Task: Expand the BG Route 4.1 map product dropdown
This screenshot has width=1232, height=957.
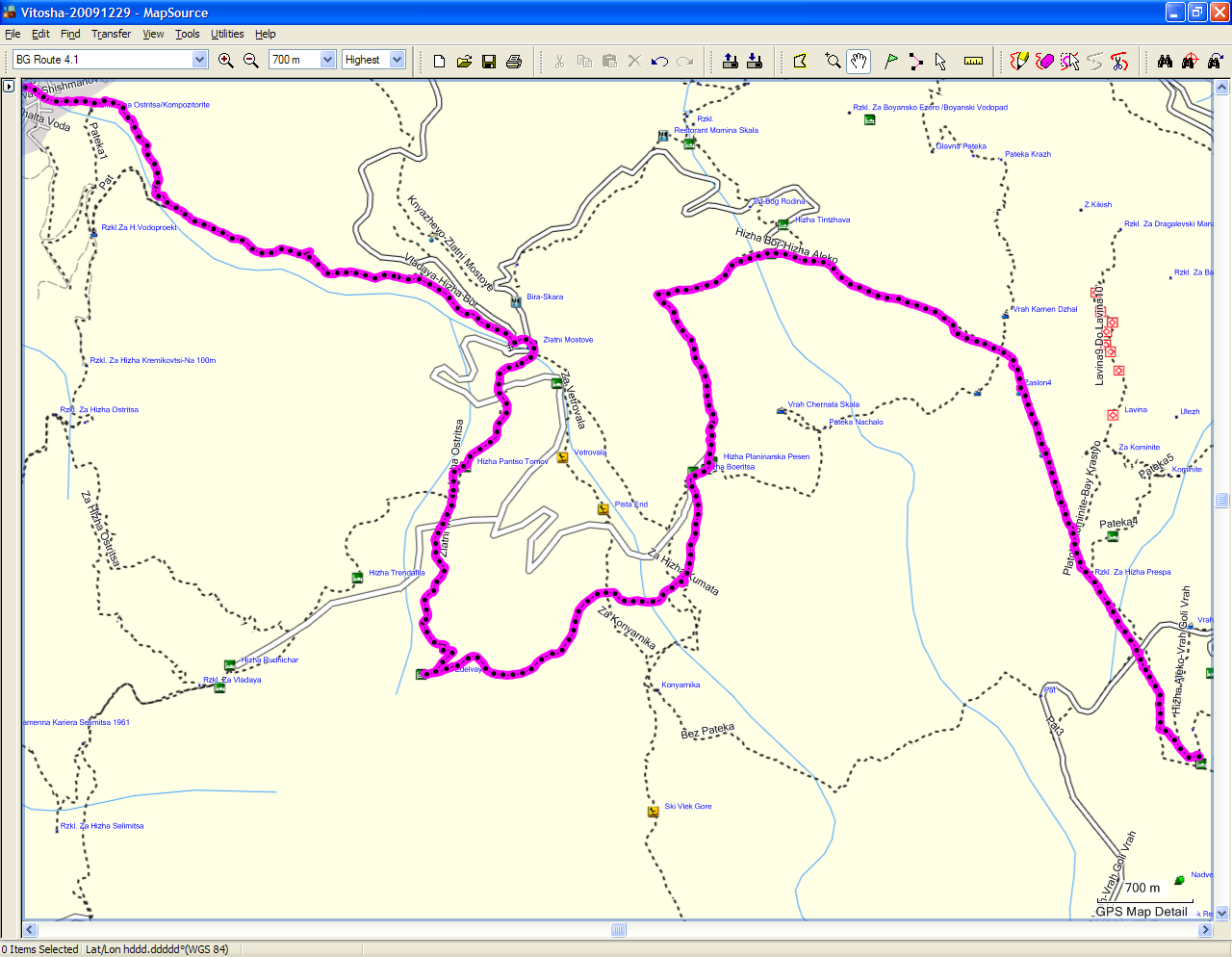Action: tap(199, 60)
